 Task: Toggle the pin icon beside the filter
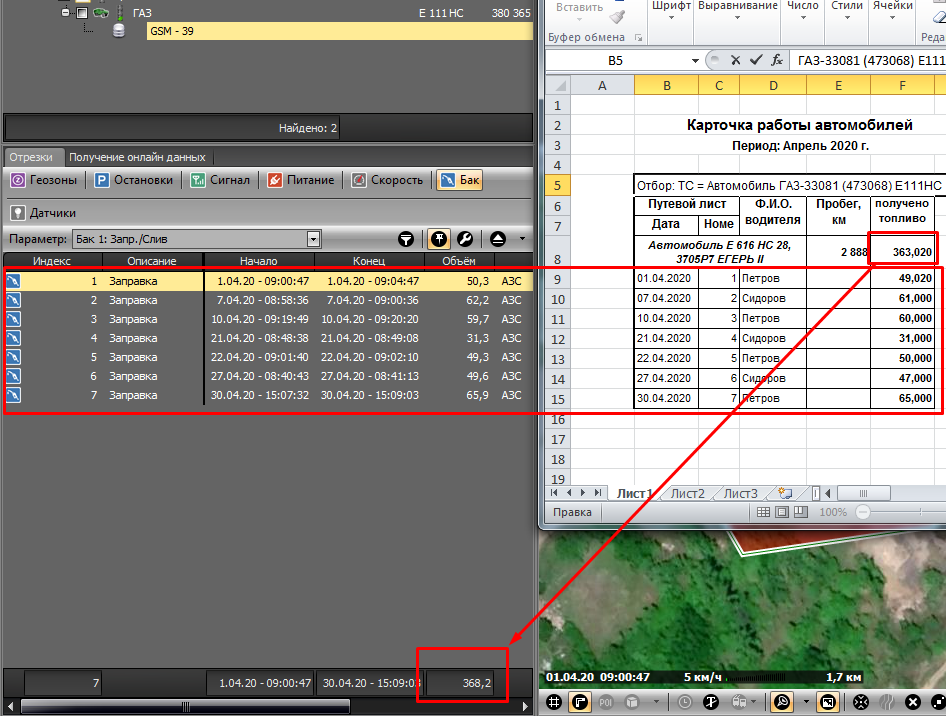[439, 239]
